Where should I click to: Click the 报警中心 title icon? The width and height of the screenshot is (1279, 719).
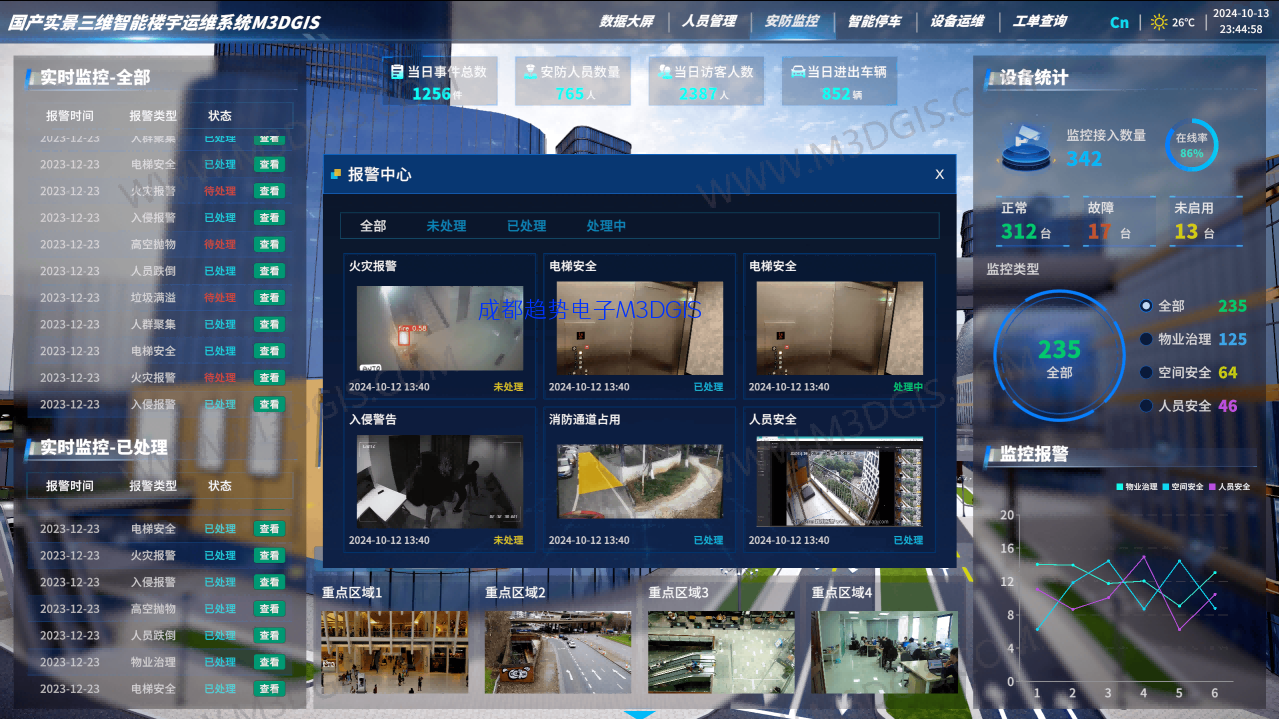(x=336, y=174)
